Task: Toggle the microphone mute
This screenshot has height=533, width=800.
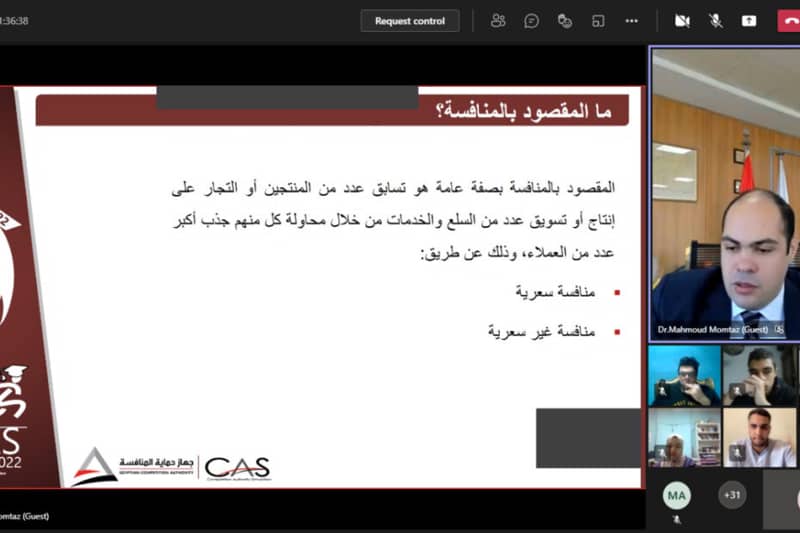Action: (x=716, y=20)
